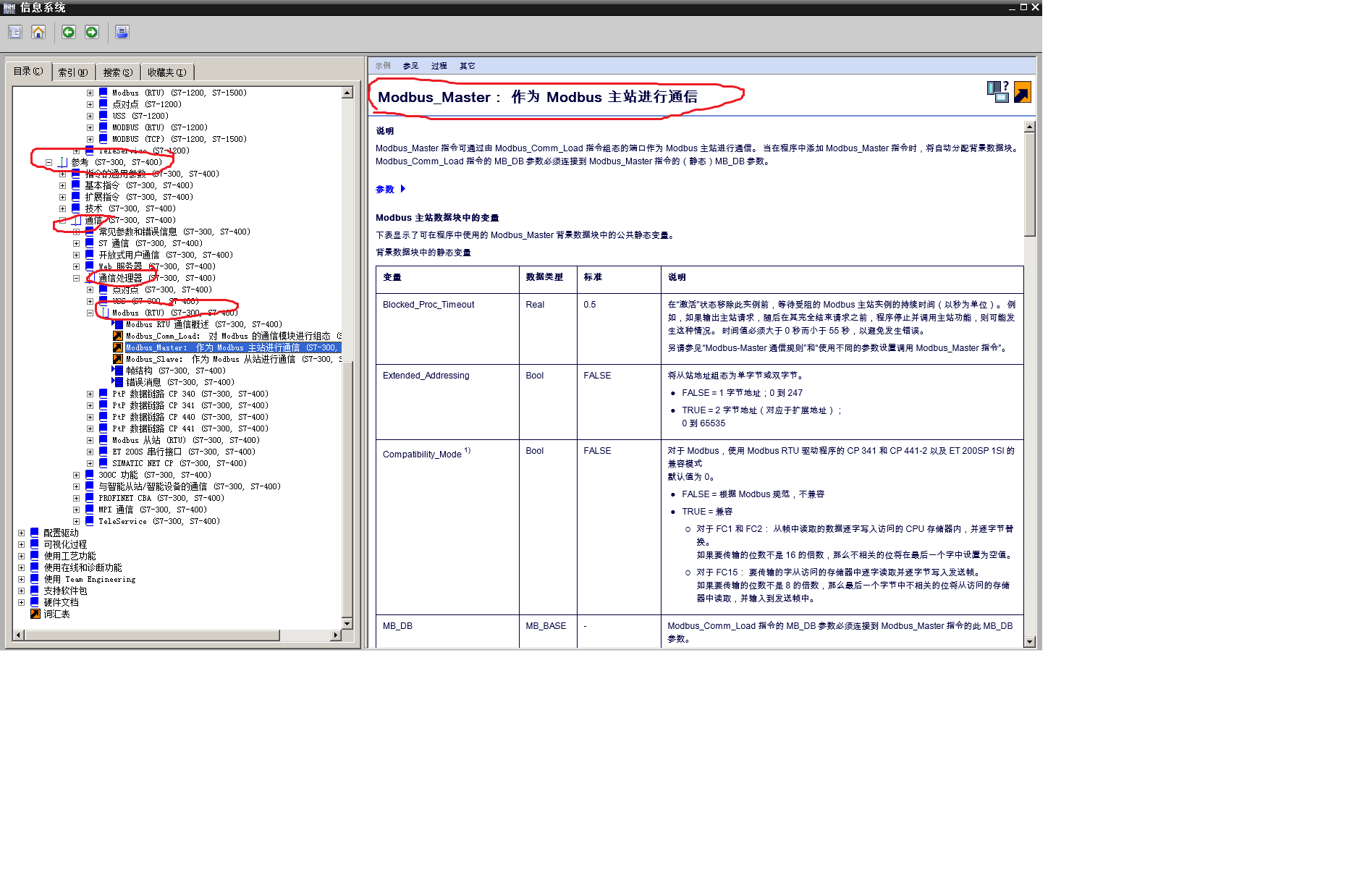Click the glossary icon beside 词汇表
Image resolution: width=1365 pixels, height=896 pixels.
pos(35,614)
